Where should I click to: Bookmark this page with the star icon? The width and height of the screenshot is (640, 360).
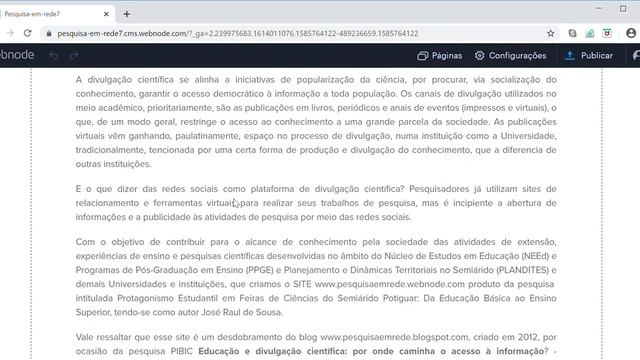(551, 33)
